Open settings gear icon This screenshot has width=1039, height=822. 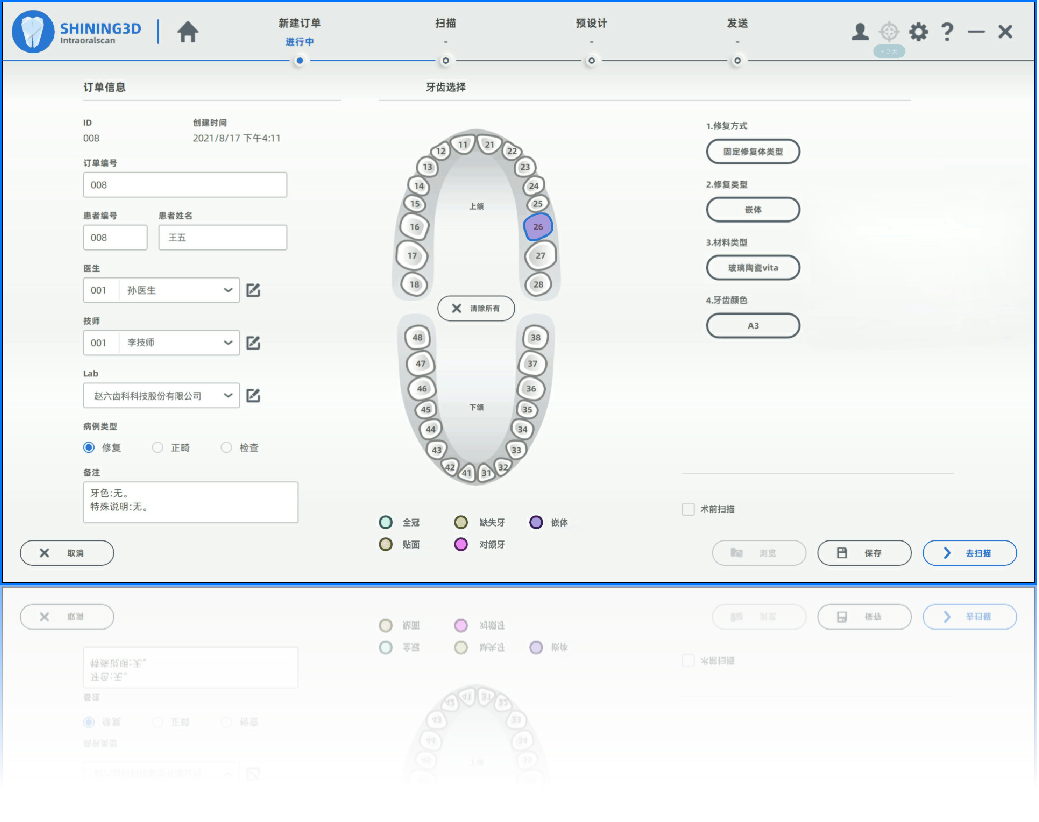[918, 32]
